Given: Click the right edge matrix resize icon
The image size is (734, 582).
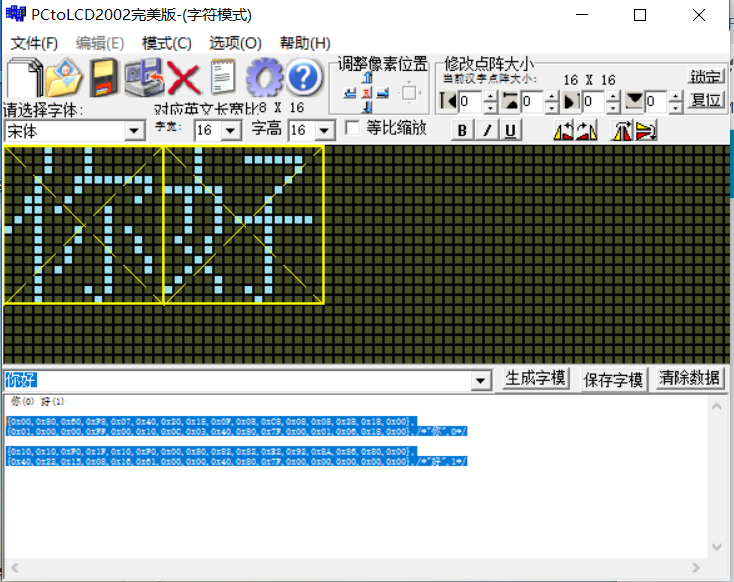Looking at the screenshot, I should [x=572, y=101].
